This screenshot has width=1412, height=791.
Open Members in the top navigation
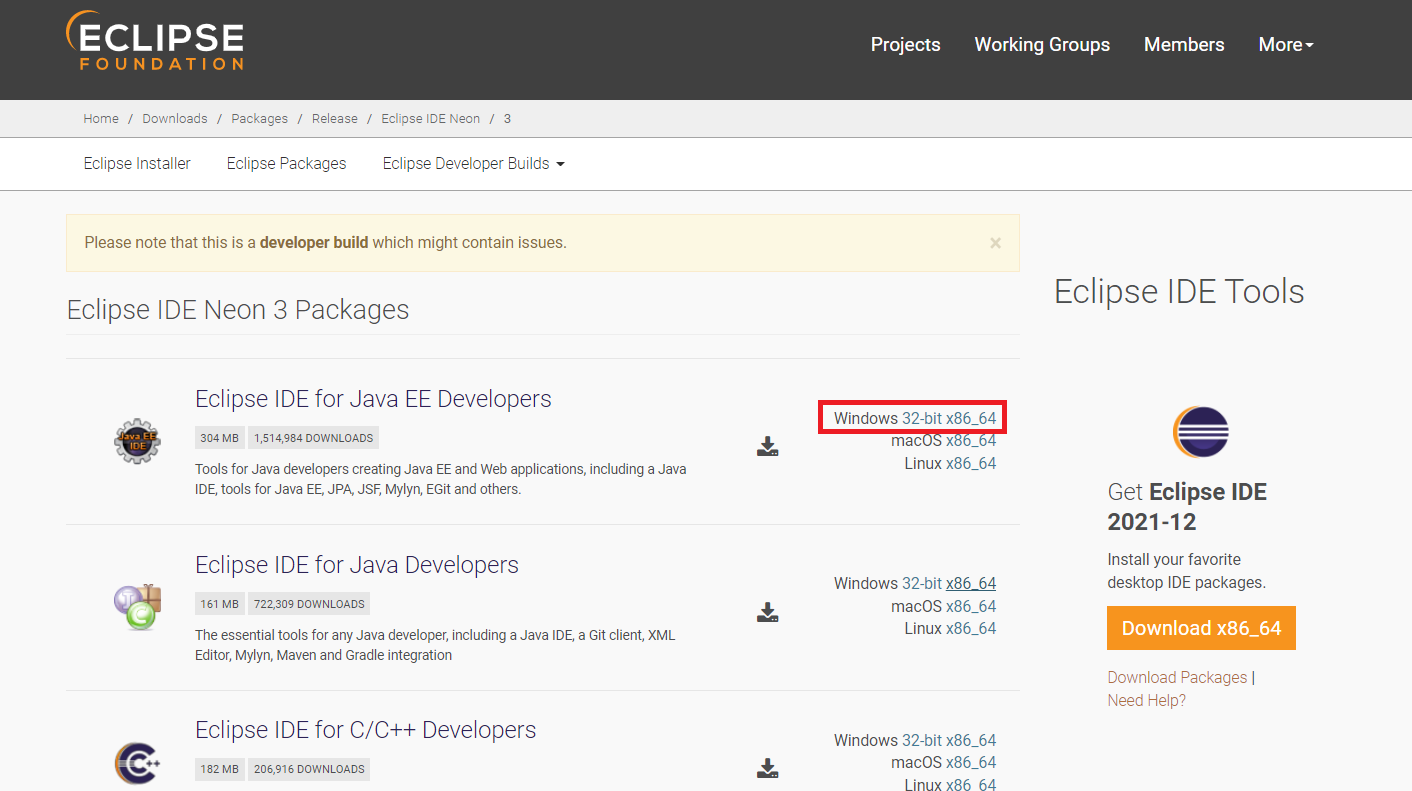[x=1184, y=44]
